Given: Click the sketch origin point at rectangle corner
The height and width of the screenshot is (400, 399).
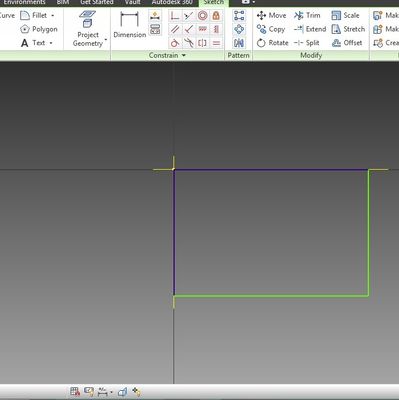Looking at the screenshot, I should (174, 169).
